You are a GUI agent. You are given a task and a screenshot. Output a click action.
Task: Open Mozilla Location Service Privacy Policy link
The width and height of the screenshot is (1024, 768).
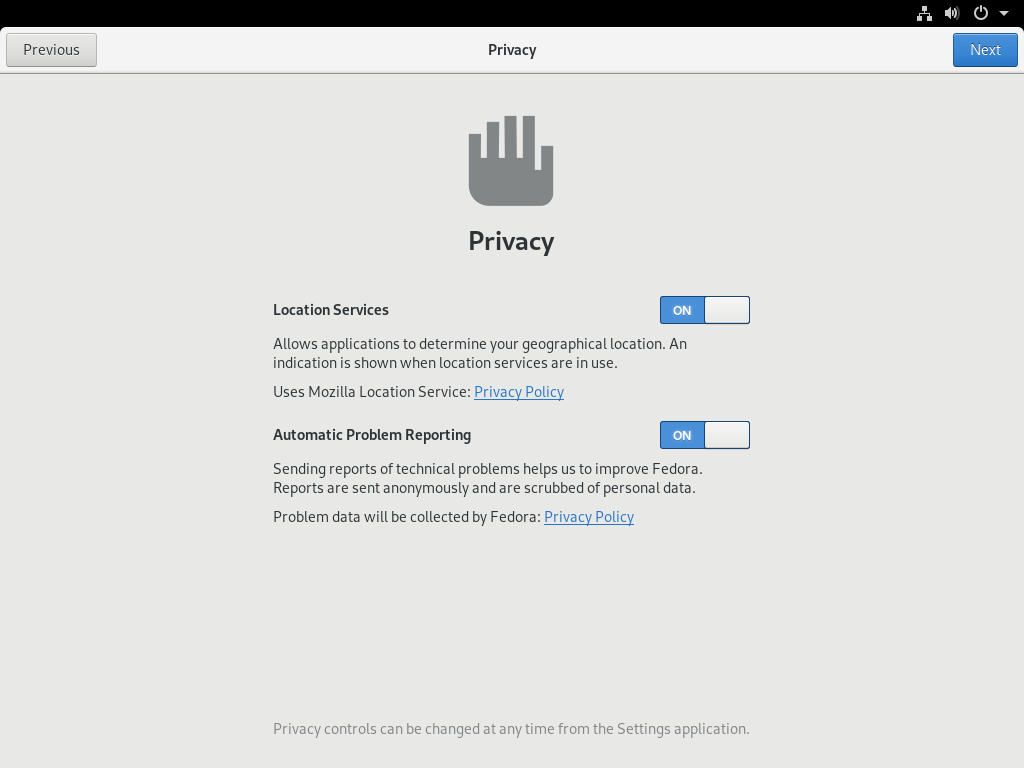pos(519,392)
